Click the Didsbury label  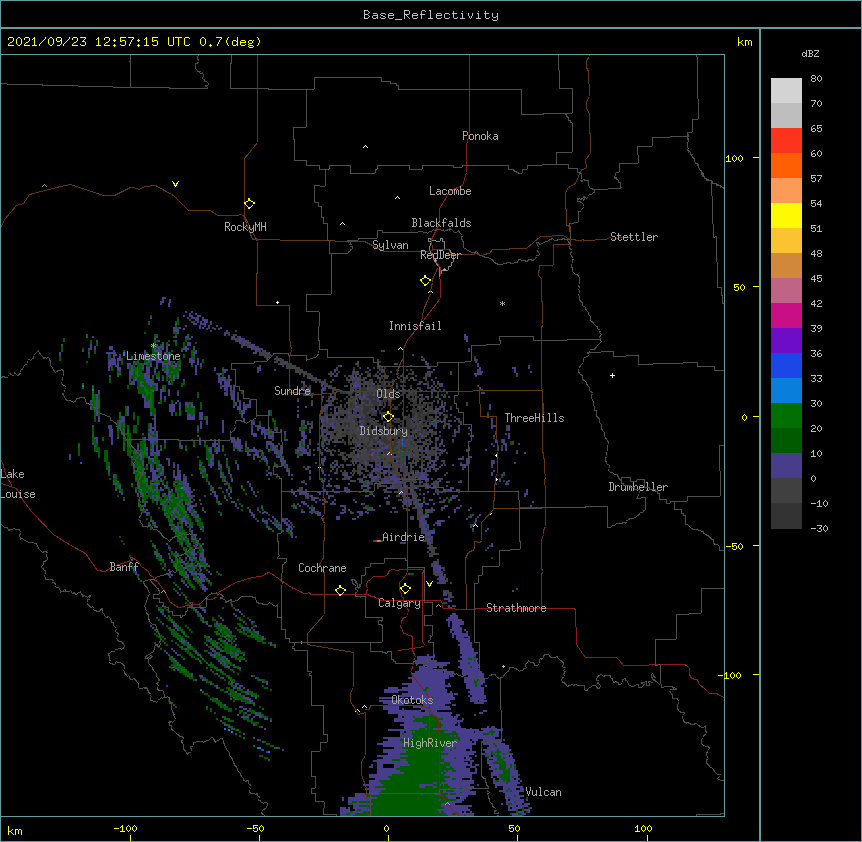point(384,431)
